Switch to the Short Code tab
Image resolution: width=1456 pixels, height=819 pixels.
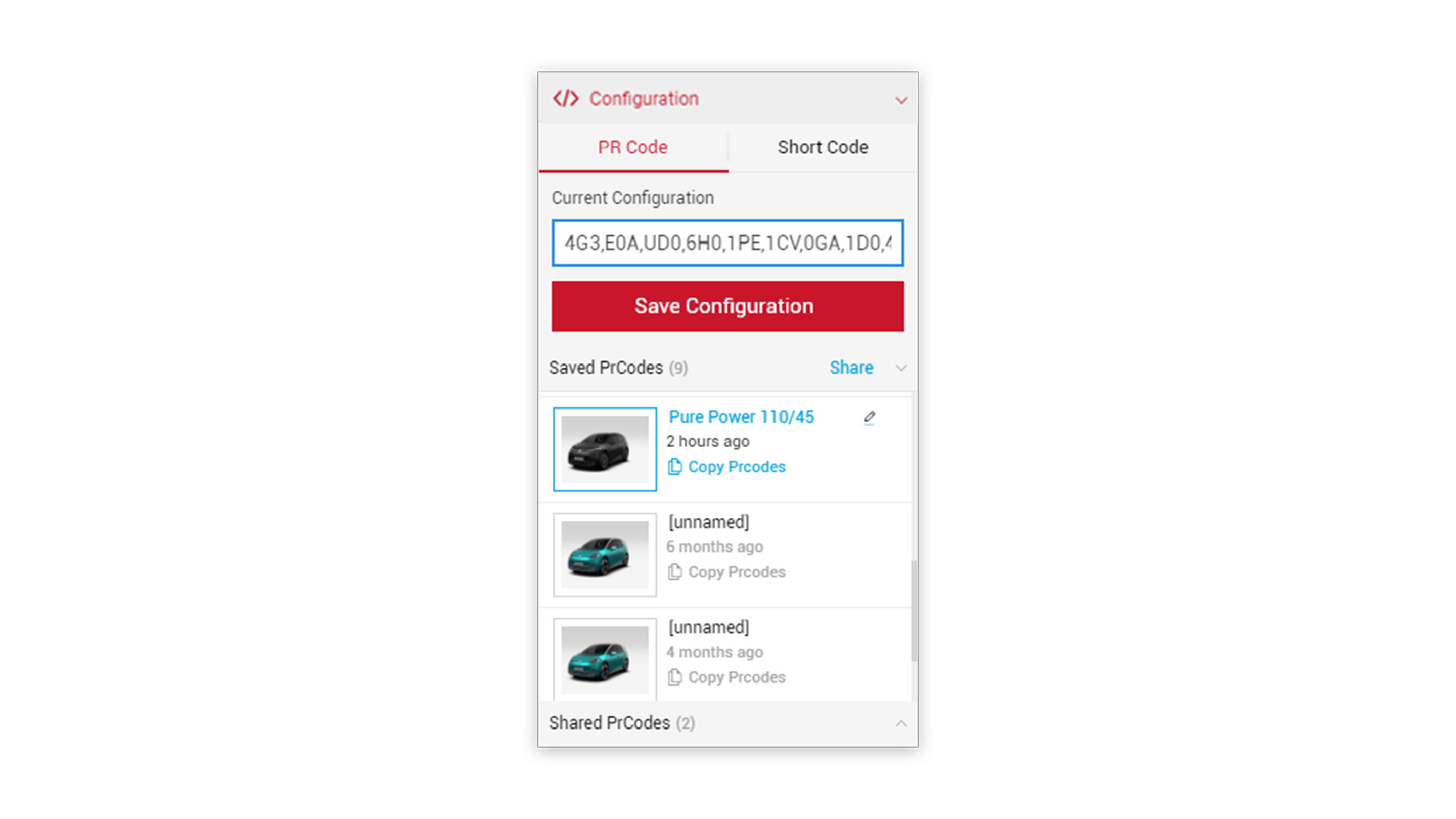[x=823, y=147]
